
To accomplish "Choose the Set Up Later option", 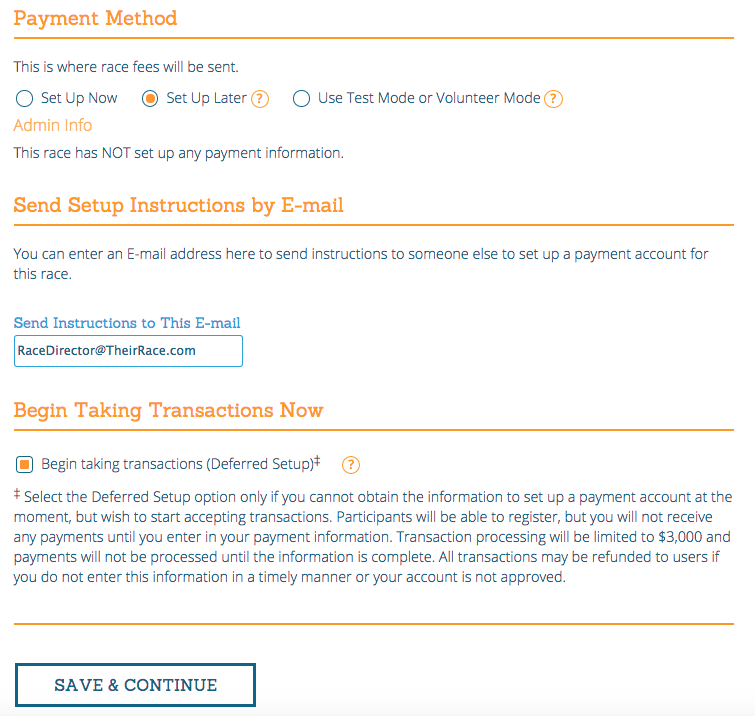I will (x=150, y=99).
